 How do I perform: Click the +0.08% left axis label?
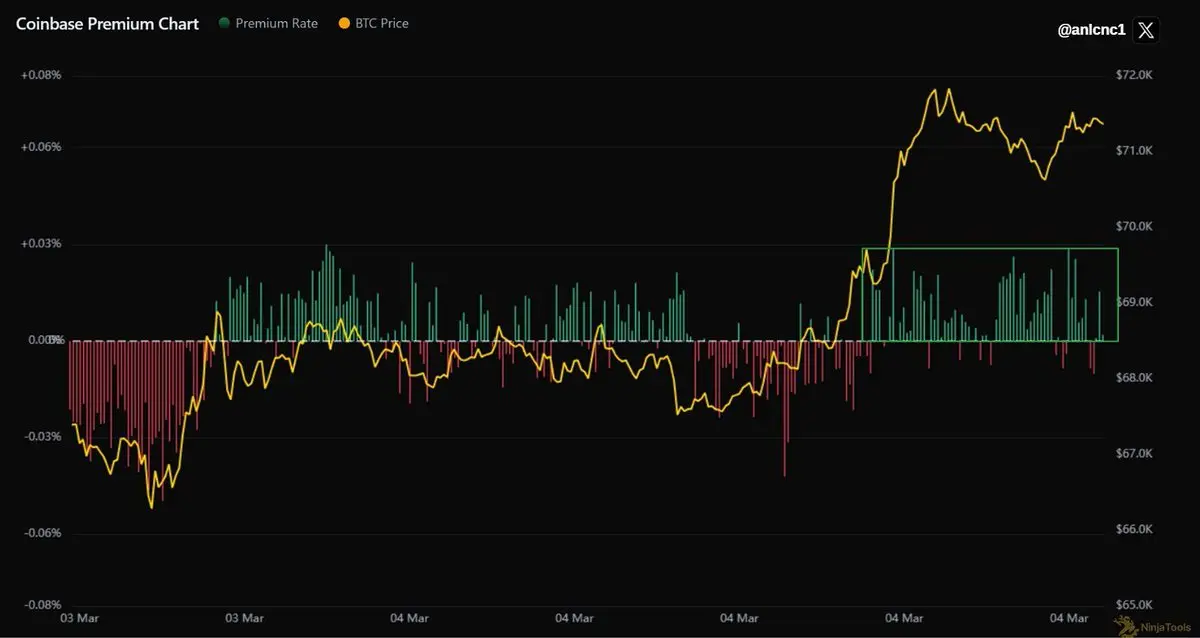pyautogui.click(x=41, y=75)
